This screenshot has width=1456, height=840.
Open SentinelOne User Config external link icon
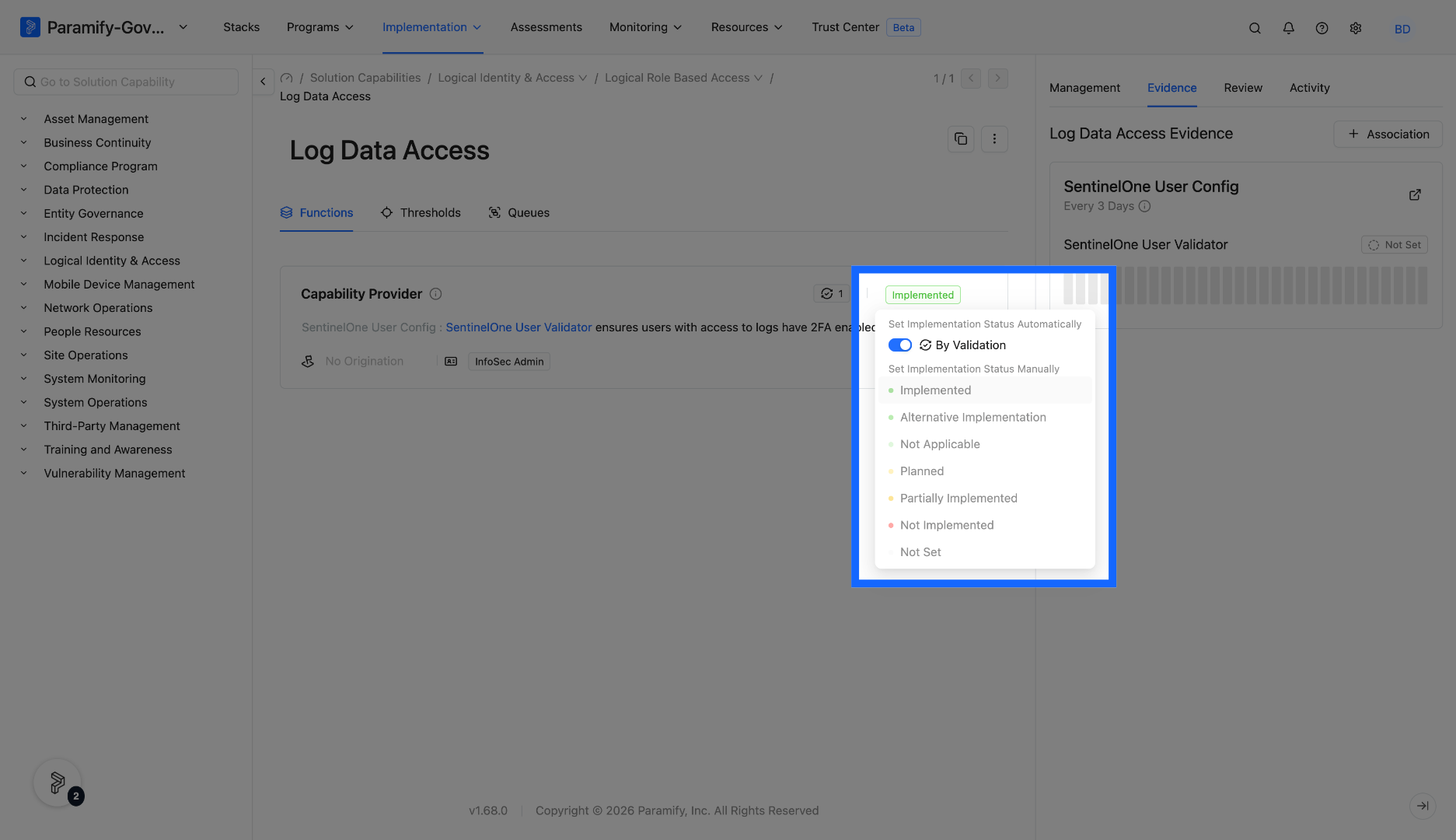click(x=1415, y=194)
